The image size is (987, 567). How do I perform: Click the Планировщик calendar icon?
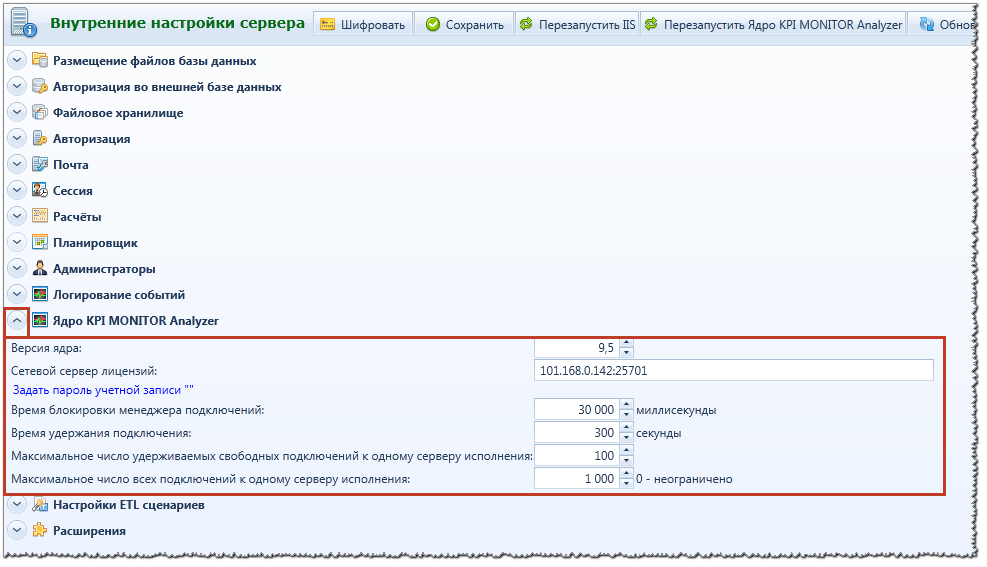click(40, 242)
